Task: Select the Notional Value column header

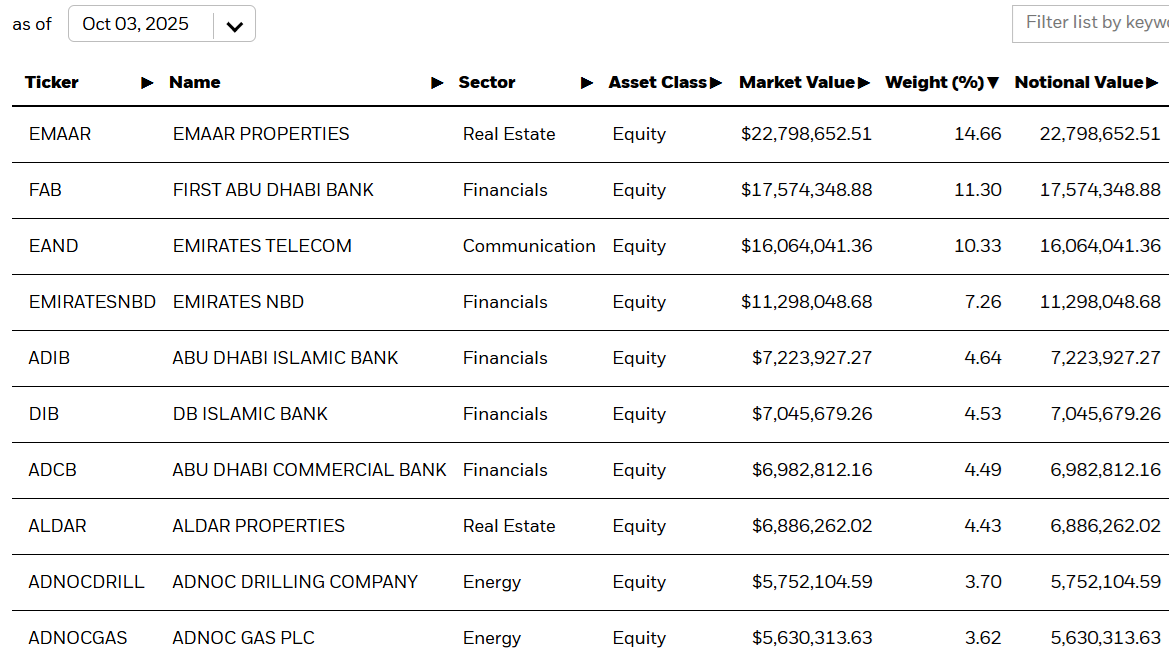Action: tap(1080, 82)
